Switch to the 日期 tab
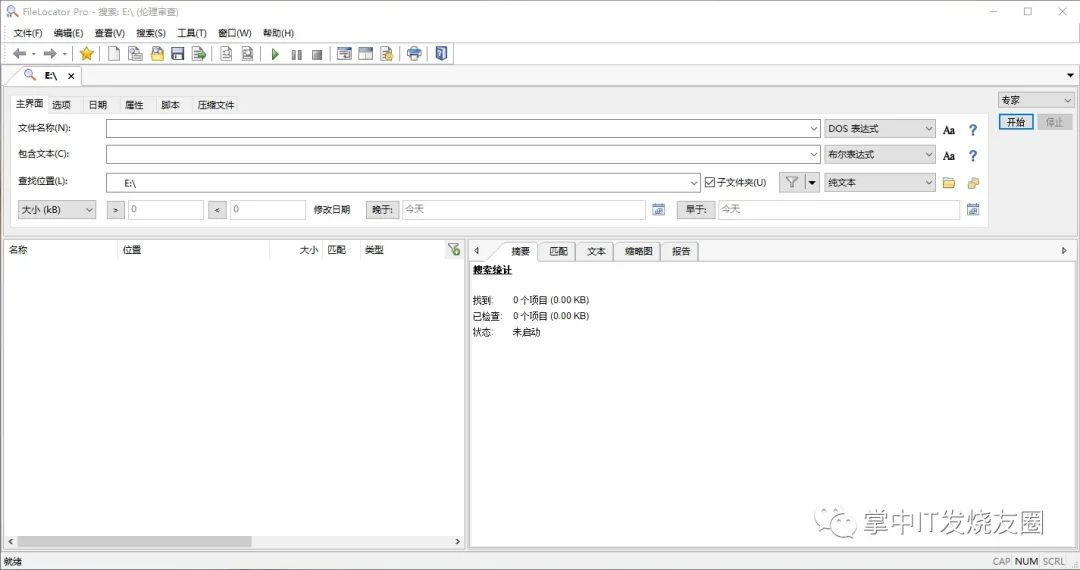The height and width of the screenshot is (570, 1080). tap(98, 105)
